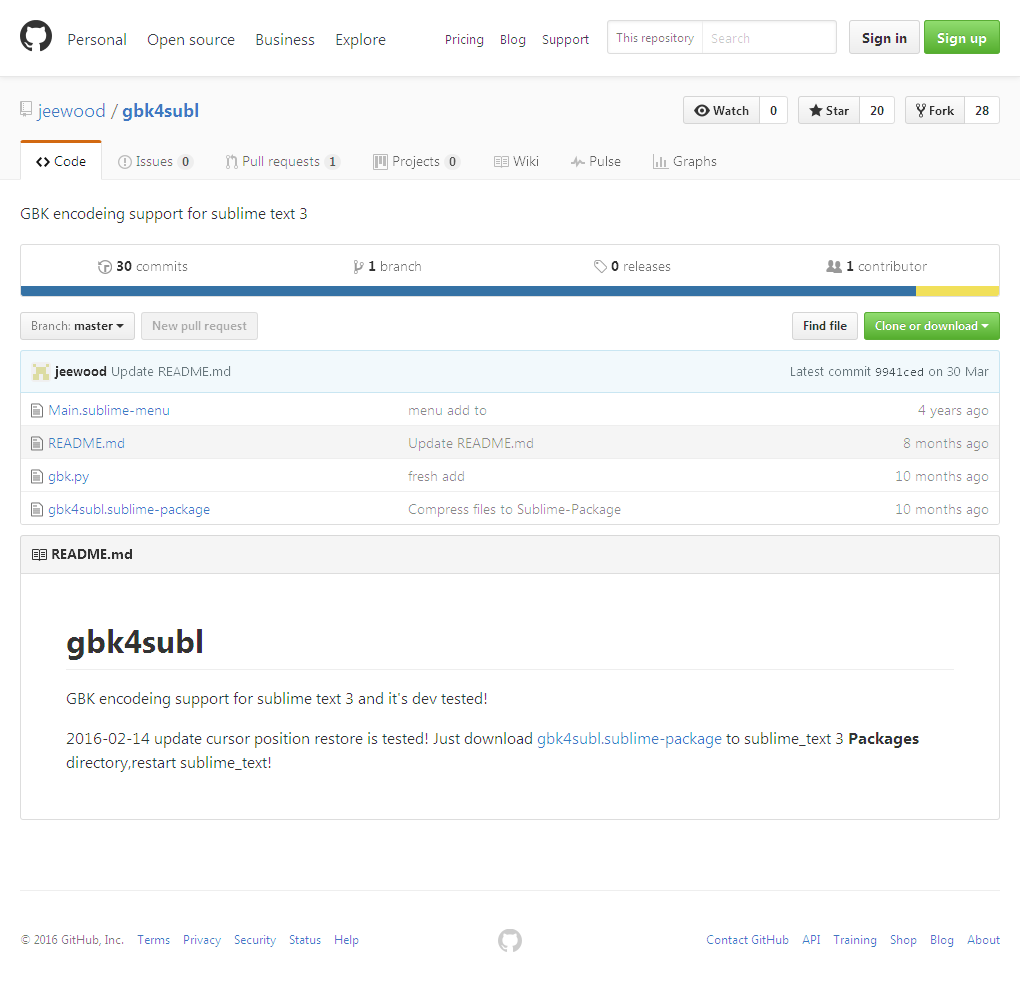
Task: Open latest commit hash 9941ced
Action: tap(899, 372)
